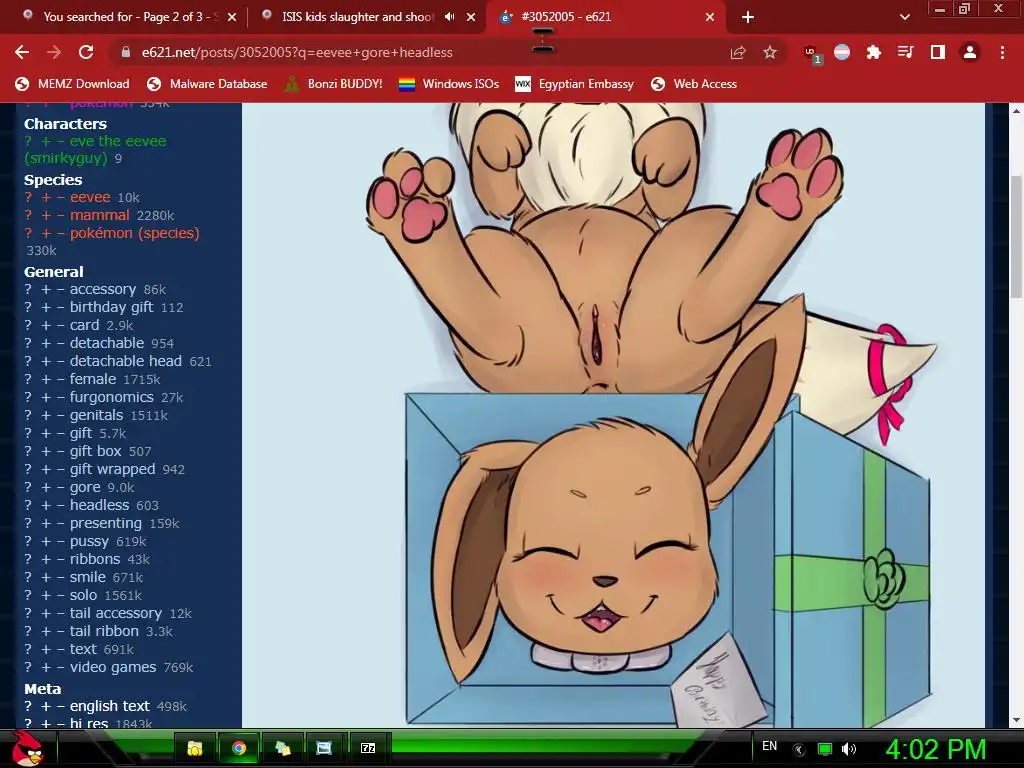Bookmark this page with the star icon

point(770,52)
